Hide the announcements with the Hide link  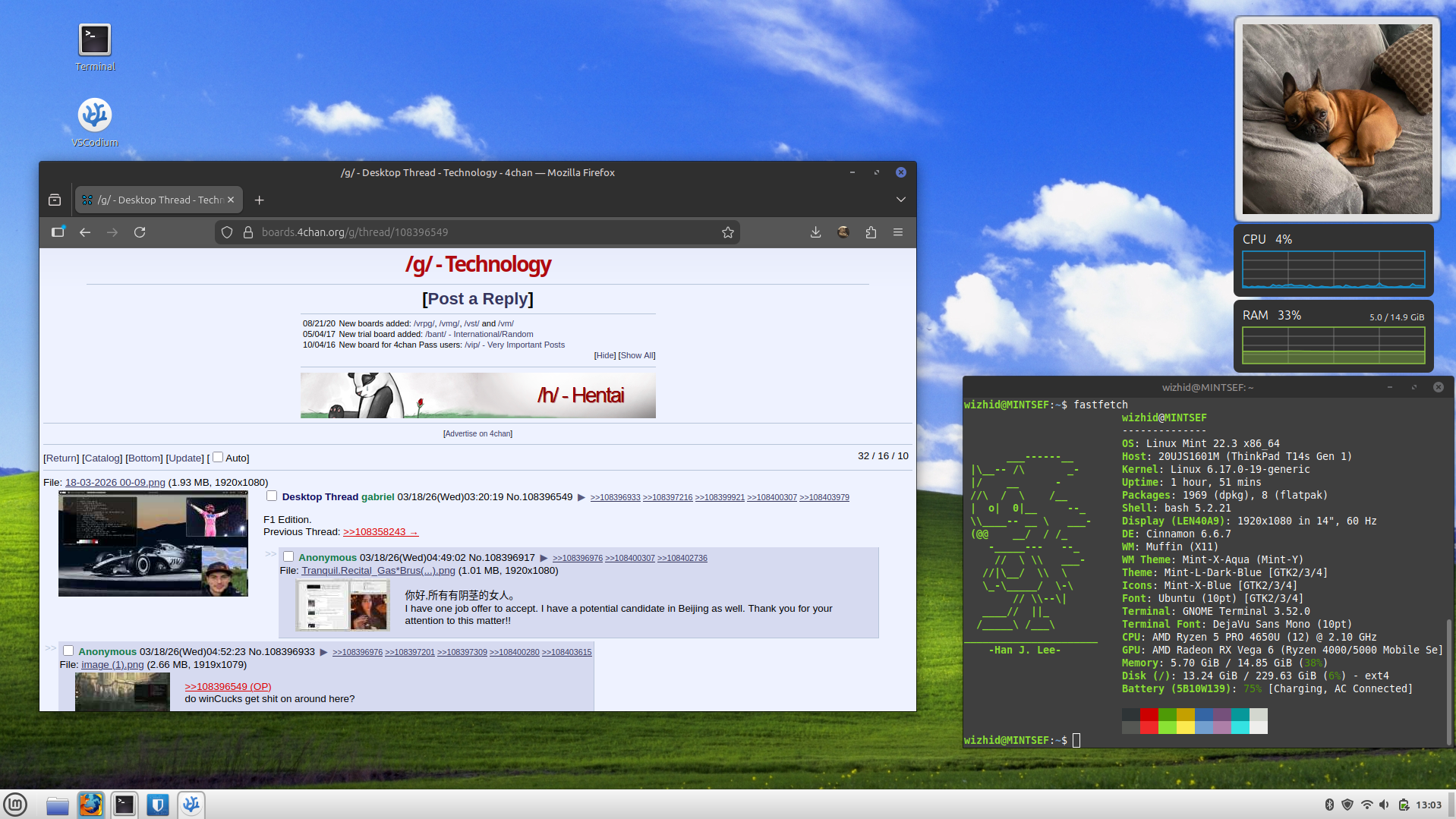(605, 355)
